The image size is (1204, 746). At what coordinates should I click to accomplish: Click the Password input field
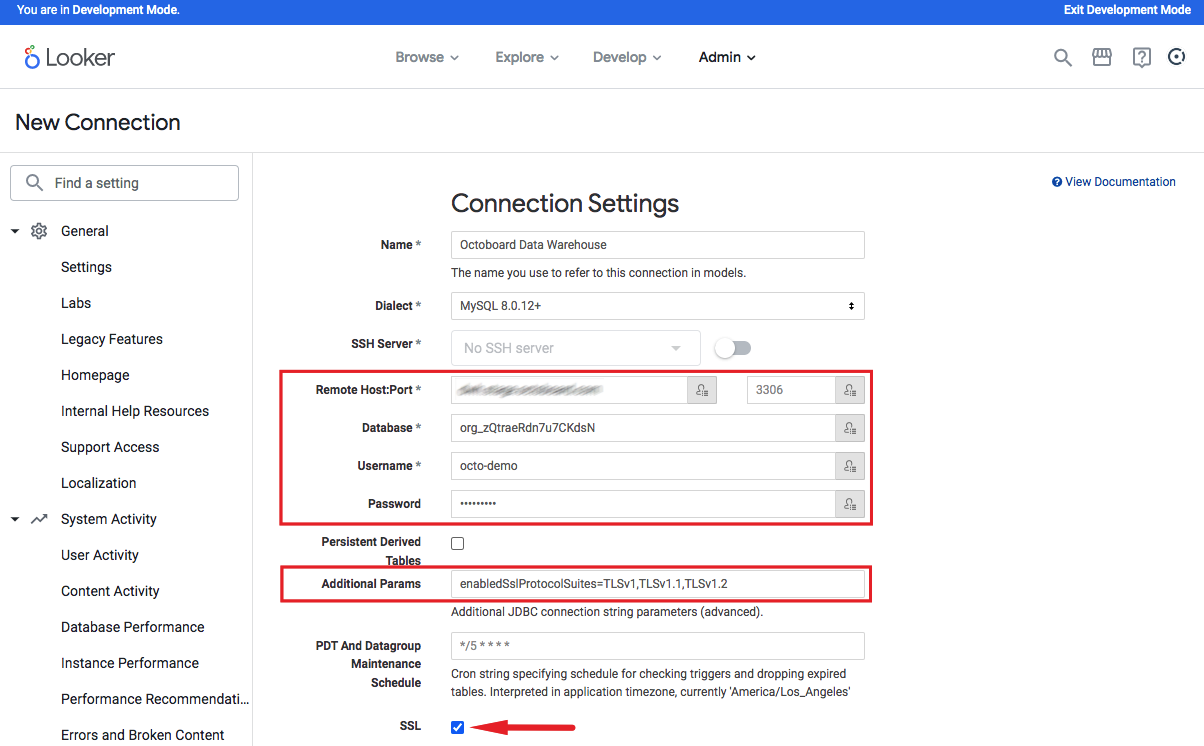point(643,504)
